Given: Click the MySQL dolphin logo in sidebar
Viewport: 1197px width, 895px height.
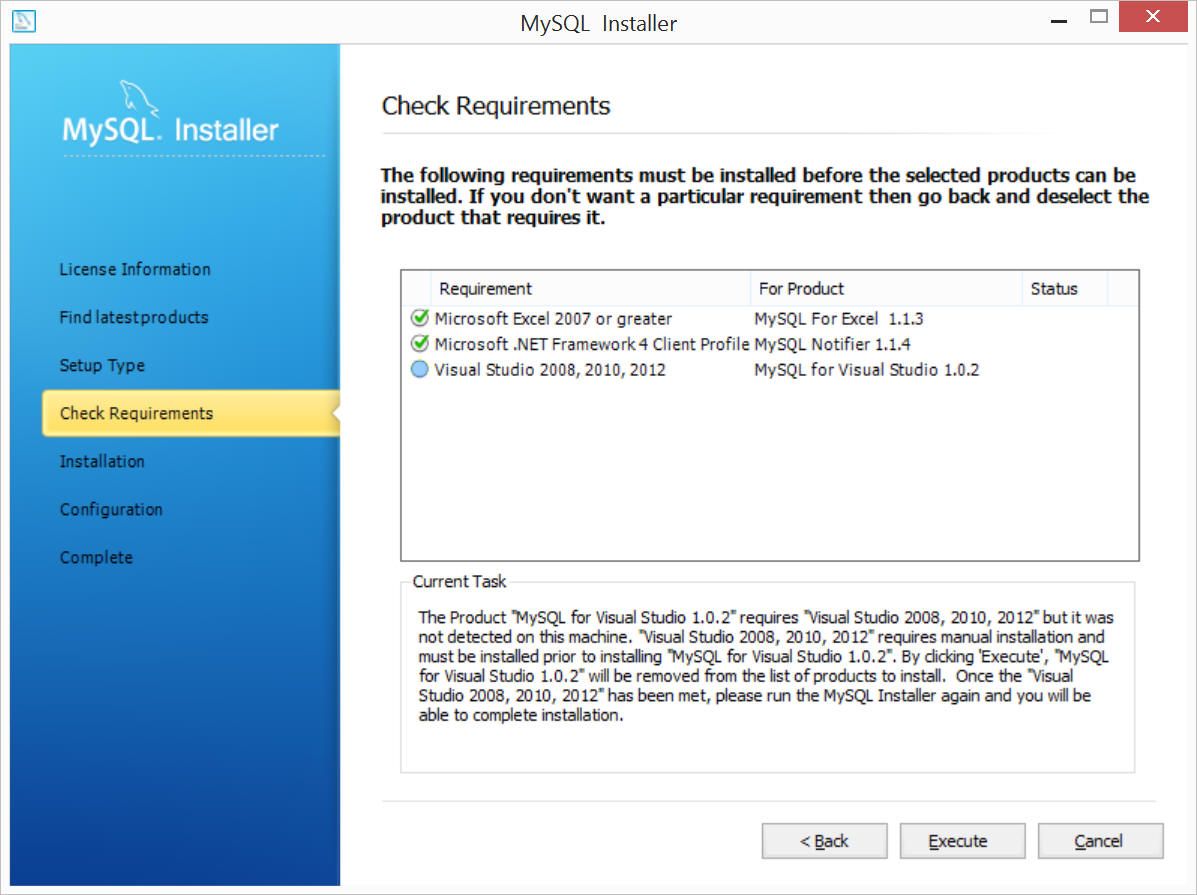Looking at the screenshot, I should click(139, 99).
